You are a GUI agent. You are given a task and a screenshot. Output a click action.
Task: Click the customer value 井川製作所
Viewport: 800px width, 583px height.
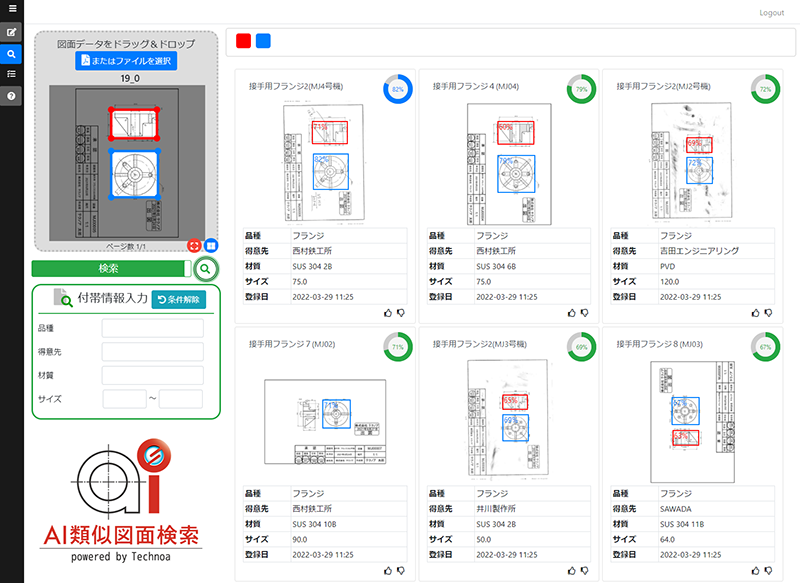tap(496, 509)
